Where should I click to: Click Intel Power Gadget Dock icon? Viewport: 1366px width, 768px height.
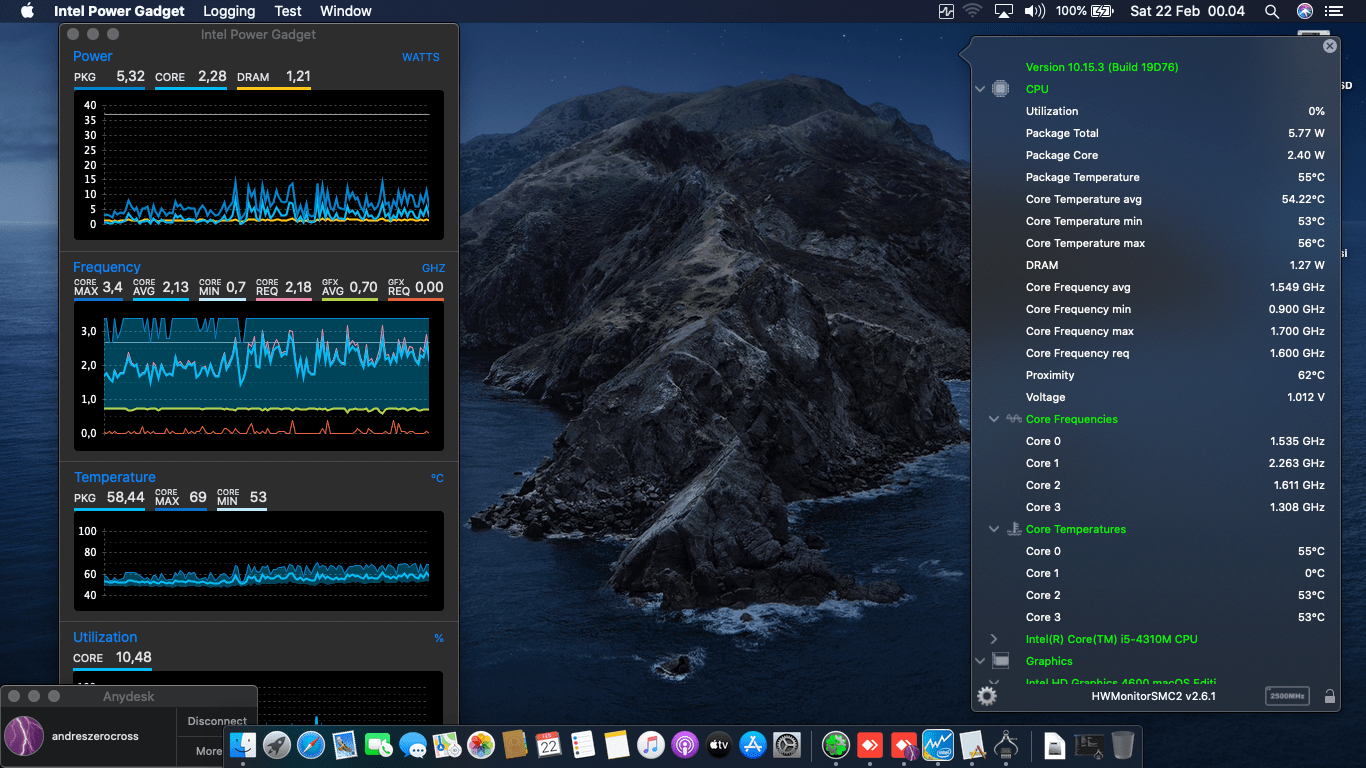pyautogui.click(x=938, y=744)
